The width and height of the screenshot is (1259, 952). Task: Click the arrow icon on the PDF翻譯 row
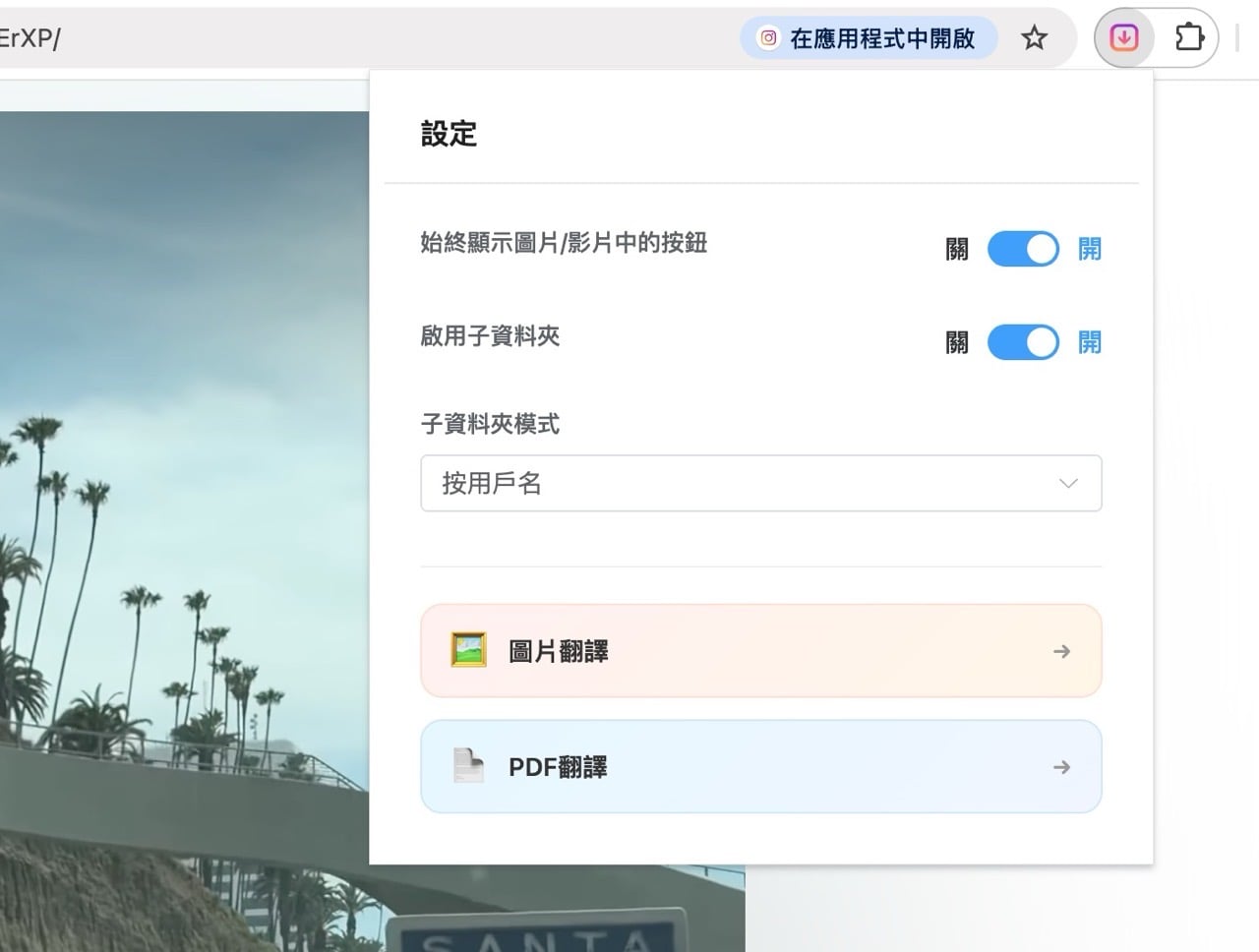(1061, 767)
